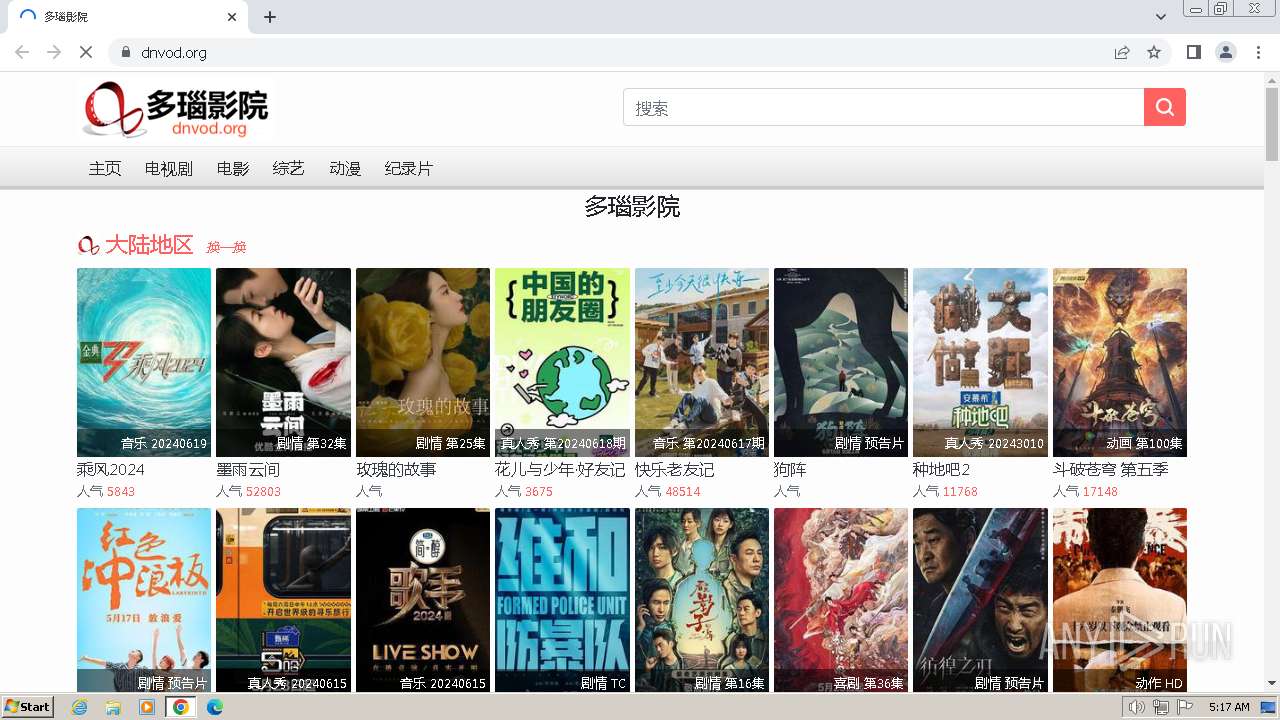Open Chrome's three-dot menu

(1258, 52)
